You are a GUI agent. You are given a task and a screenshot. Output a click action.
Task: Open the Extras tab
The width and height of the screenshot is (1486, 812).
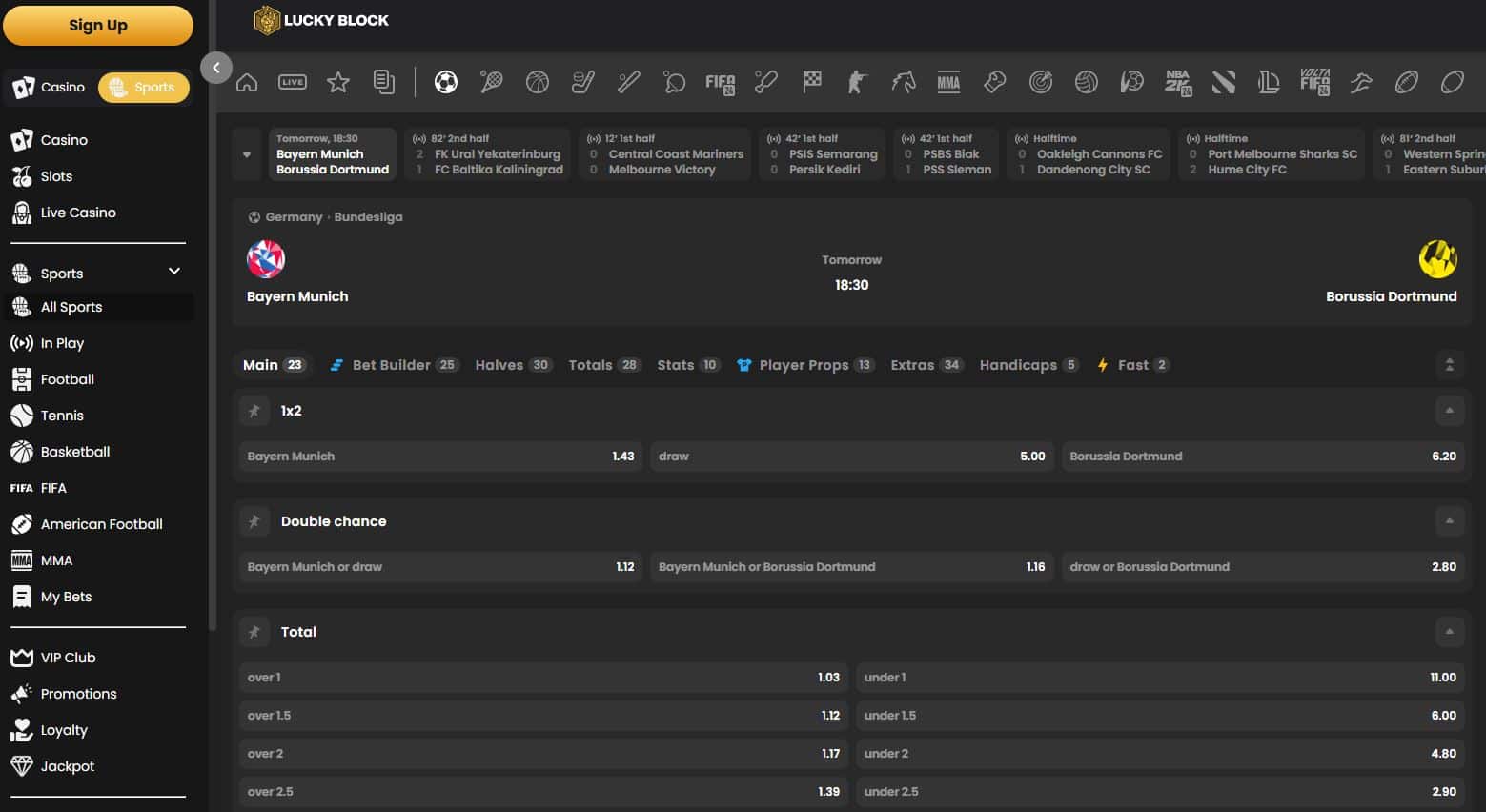point(927,365)
